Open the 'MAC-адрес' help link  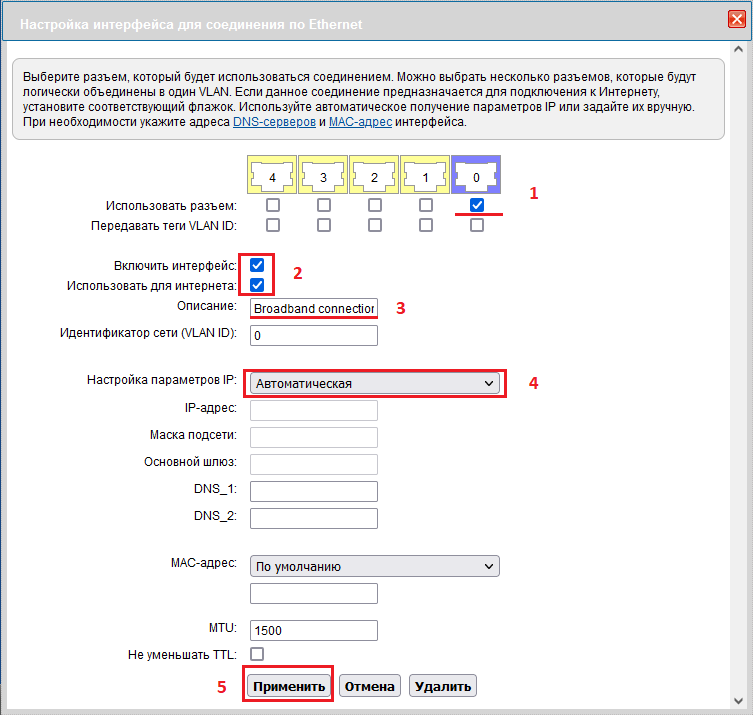click(x=361, y=122)
